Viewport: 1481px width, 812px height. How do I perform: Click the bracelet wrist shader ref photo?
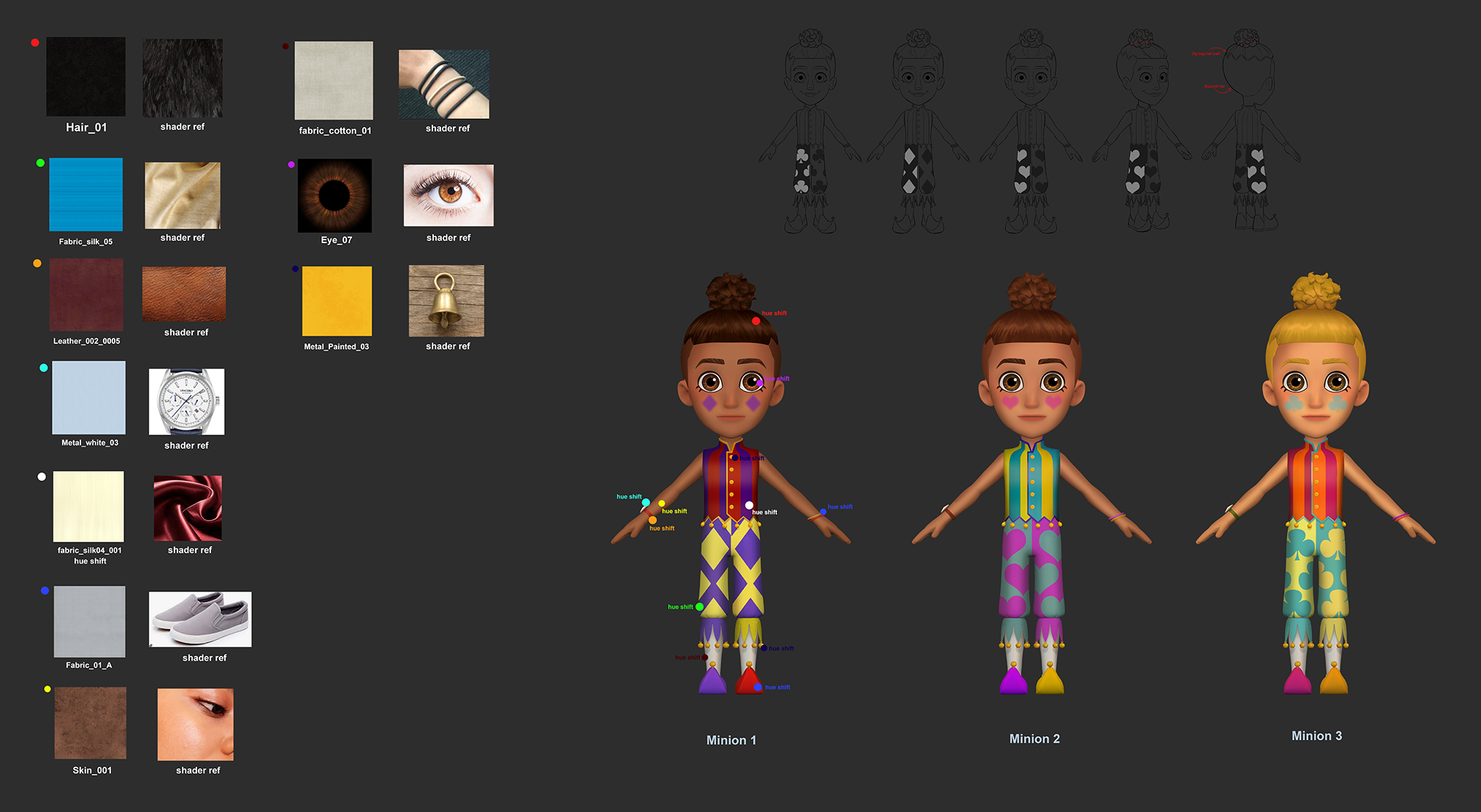[444, 84]
